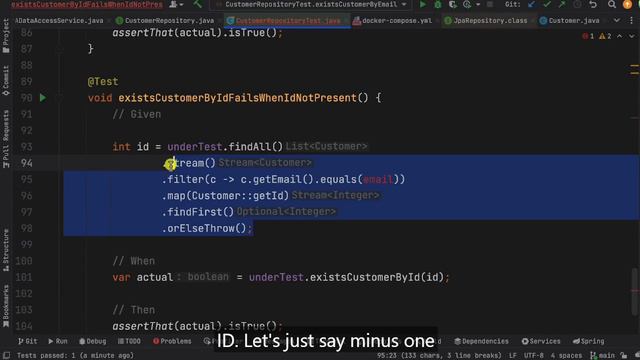Viewport: 640px width, 360px height.
Task: Click the red 'email' variable
Action: pos(378,180)
